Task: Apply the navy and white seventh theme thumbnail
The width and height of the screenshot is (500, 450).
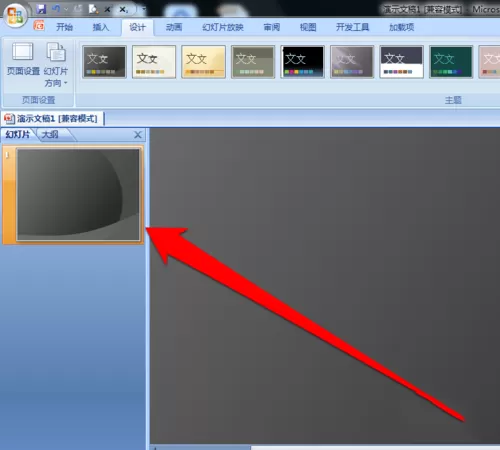Action: [x=401, y=62]
